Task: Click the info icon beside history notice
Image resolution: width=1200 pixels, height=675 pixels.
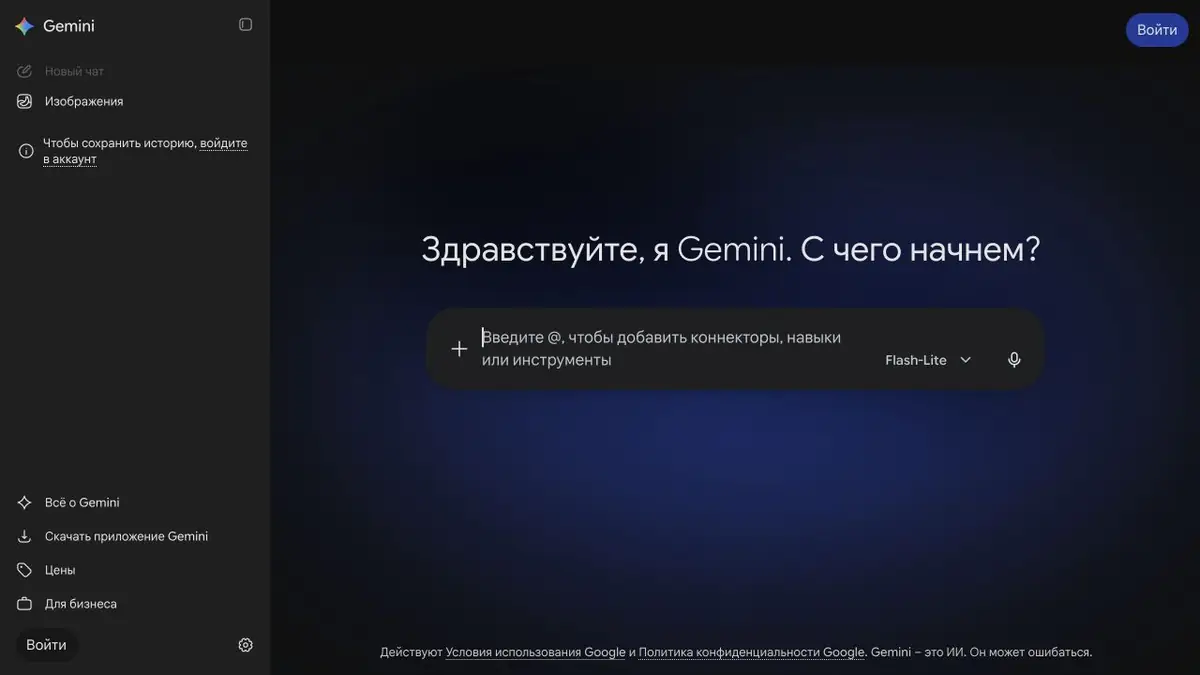Action: click(x=26, y=151)
